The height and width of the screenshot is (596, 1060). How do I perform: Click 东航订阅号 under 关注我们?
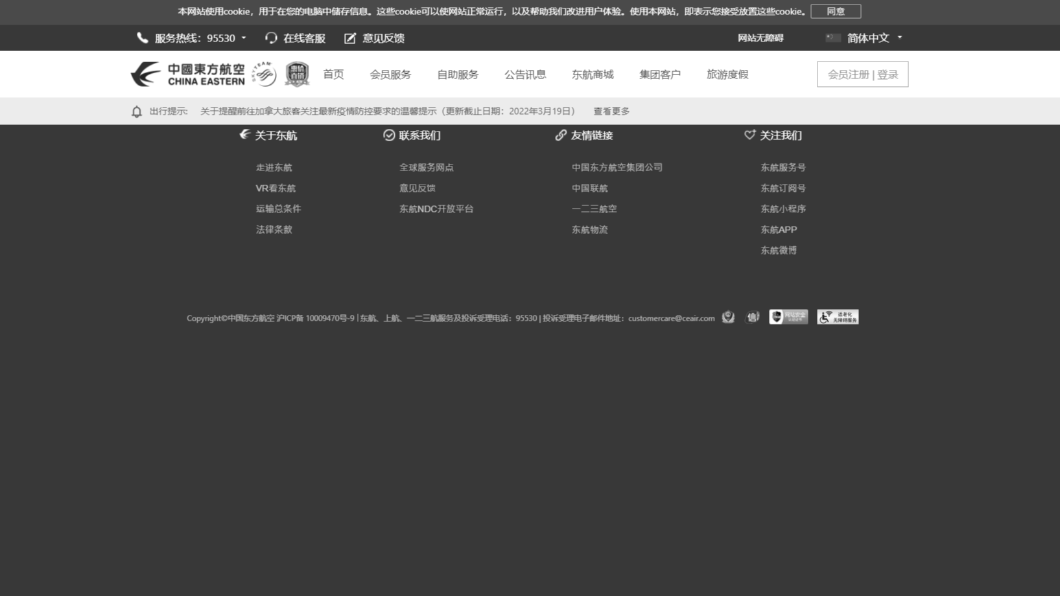[x=783, y=189]
